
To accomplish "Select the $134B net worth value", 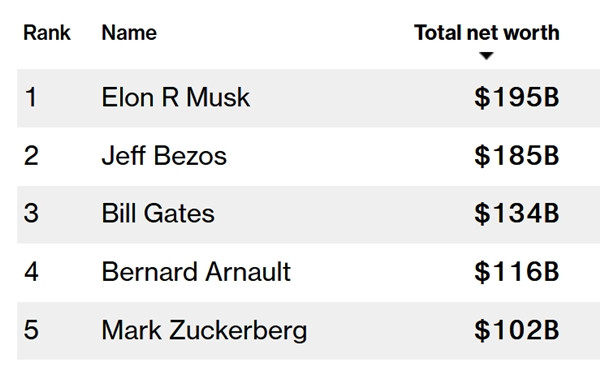I will [x=517, y=213].
